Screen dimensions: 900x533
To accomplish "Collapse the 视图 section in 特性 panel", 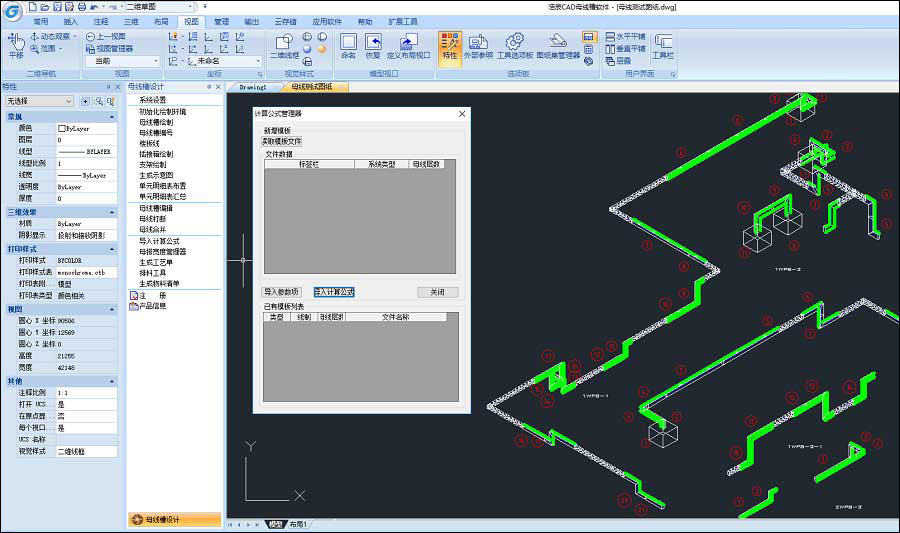I will click(x=111, y=309).
